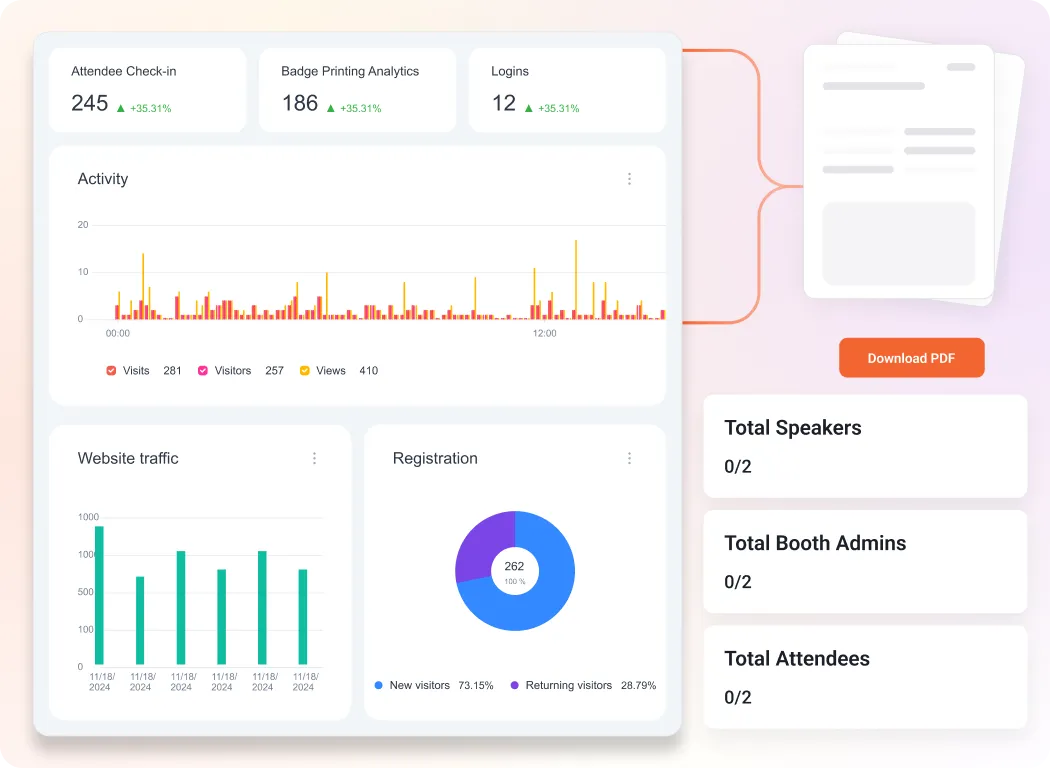Select the Attendee Check-in stat card
Image resolution: width=1050 pixels, height=768 pixels.
pos(147,89)
